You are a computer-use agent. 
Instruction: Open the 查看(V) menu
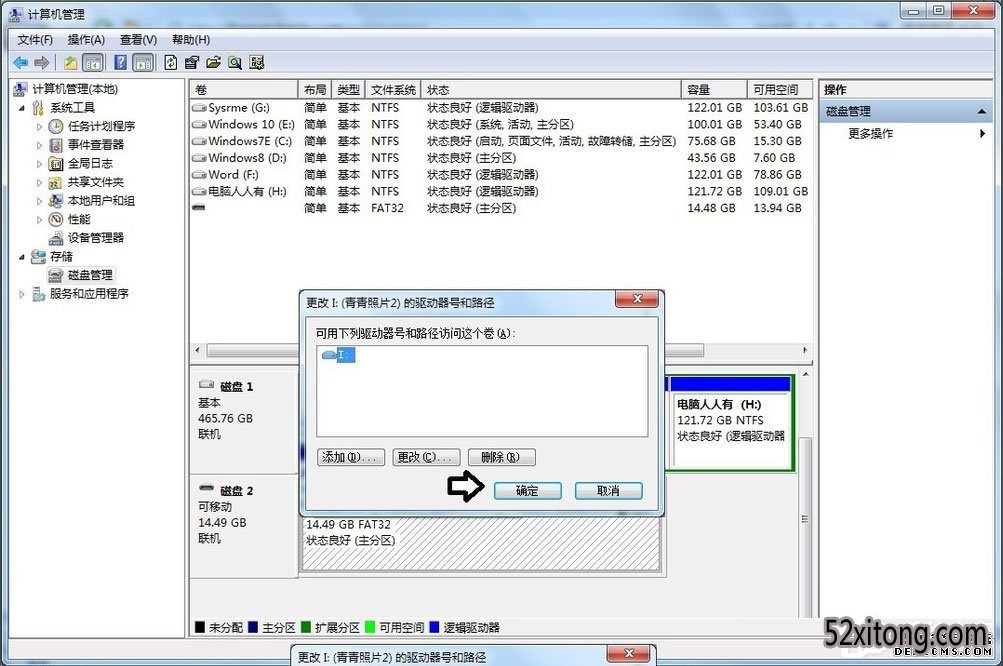138,40
